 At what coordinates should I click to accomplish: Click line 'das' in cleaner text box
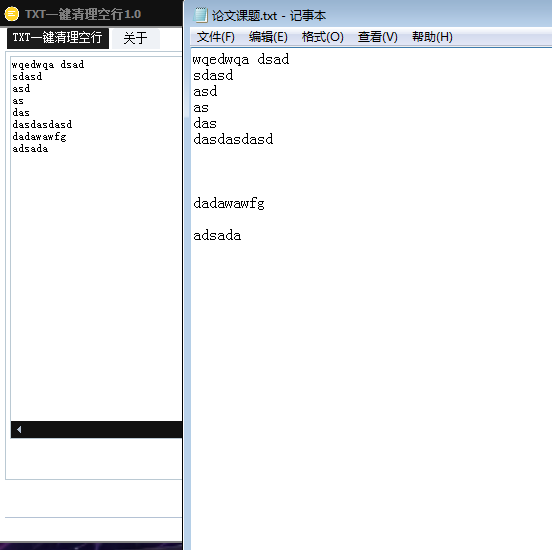(21, 112)
